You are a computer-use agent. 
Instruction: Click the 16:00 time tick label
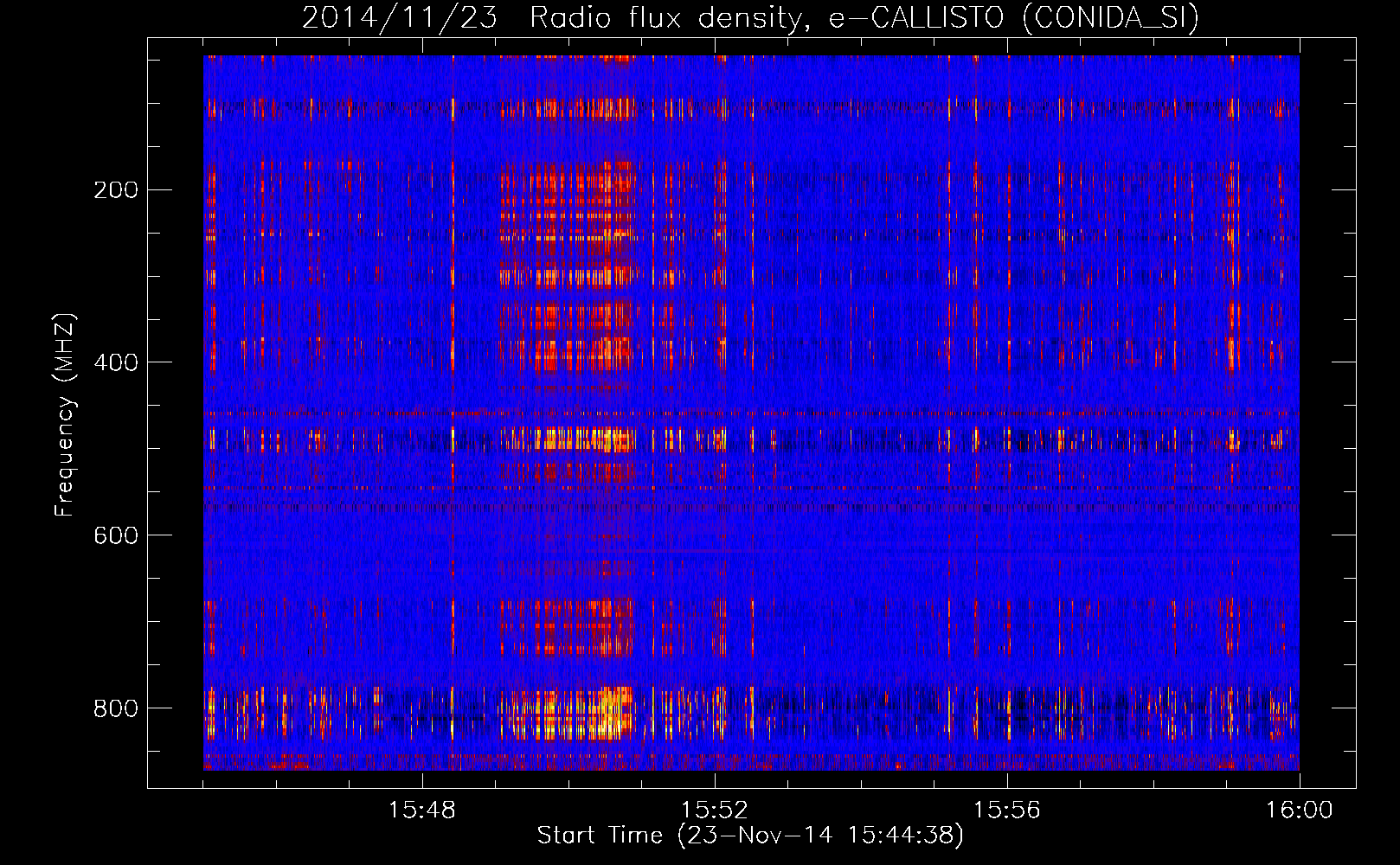click(1300, 811)
